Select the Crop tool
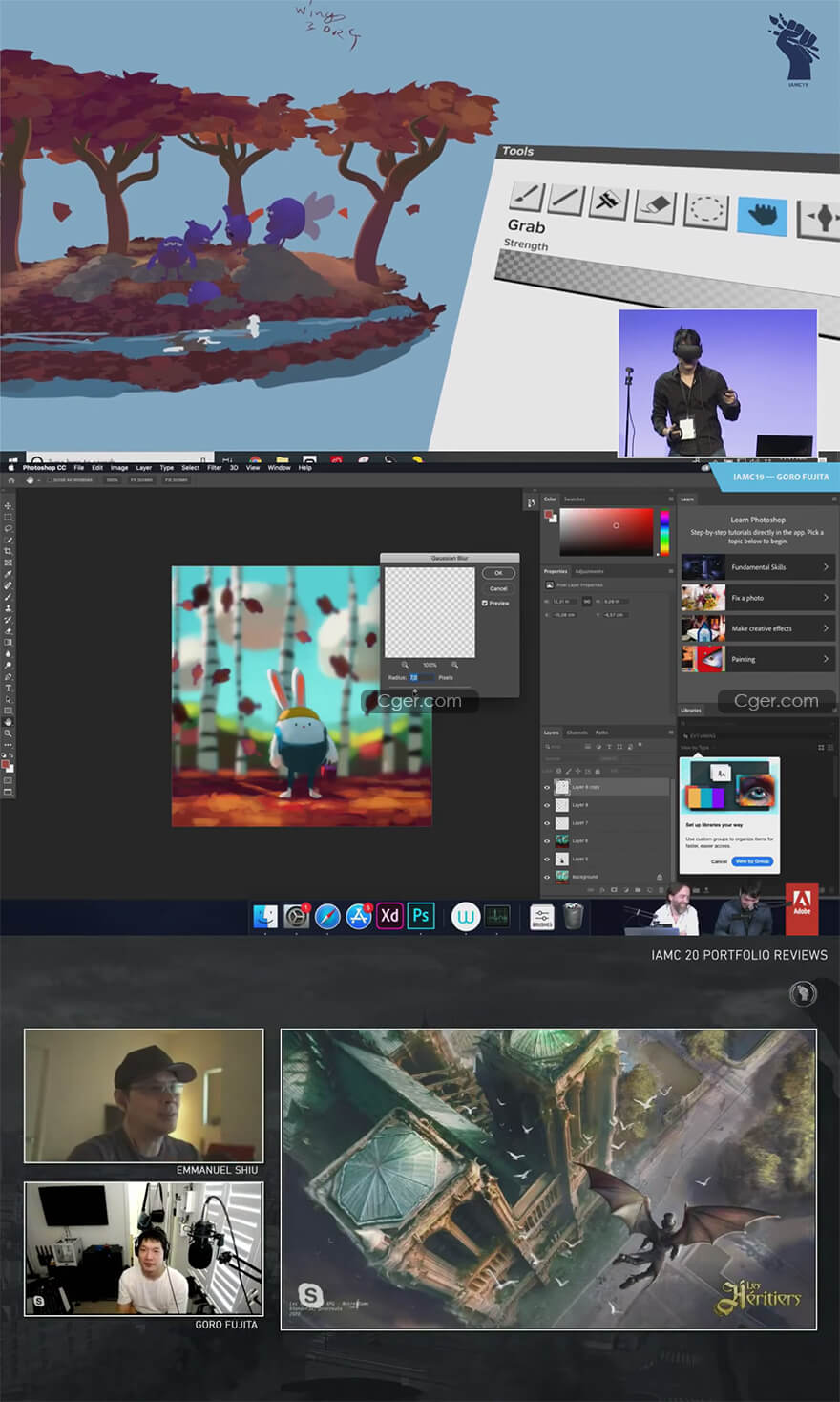 8,551
